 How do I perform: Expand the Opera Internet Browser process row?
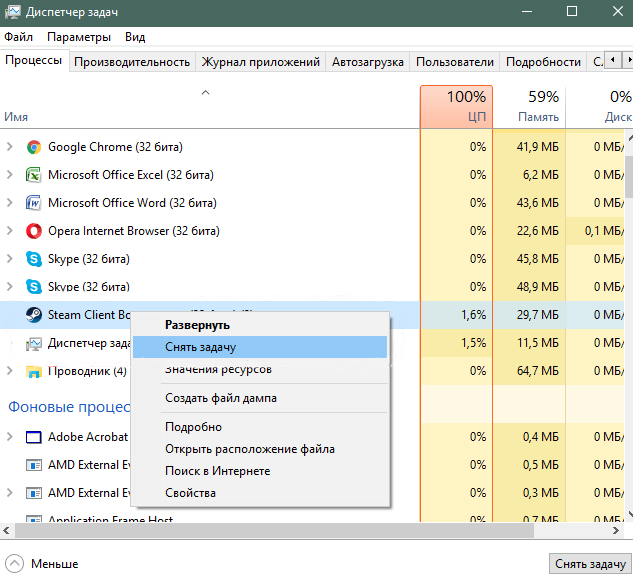(11, 231)
